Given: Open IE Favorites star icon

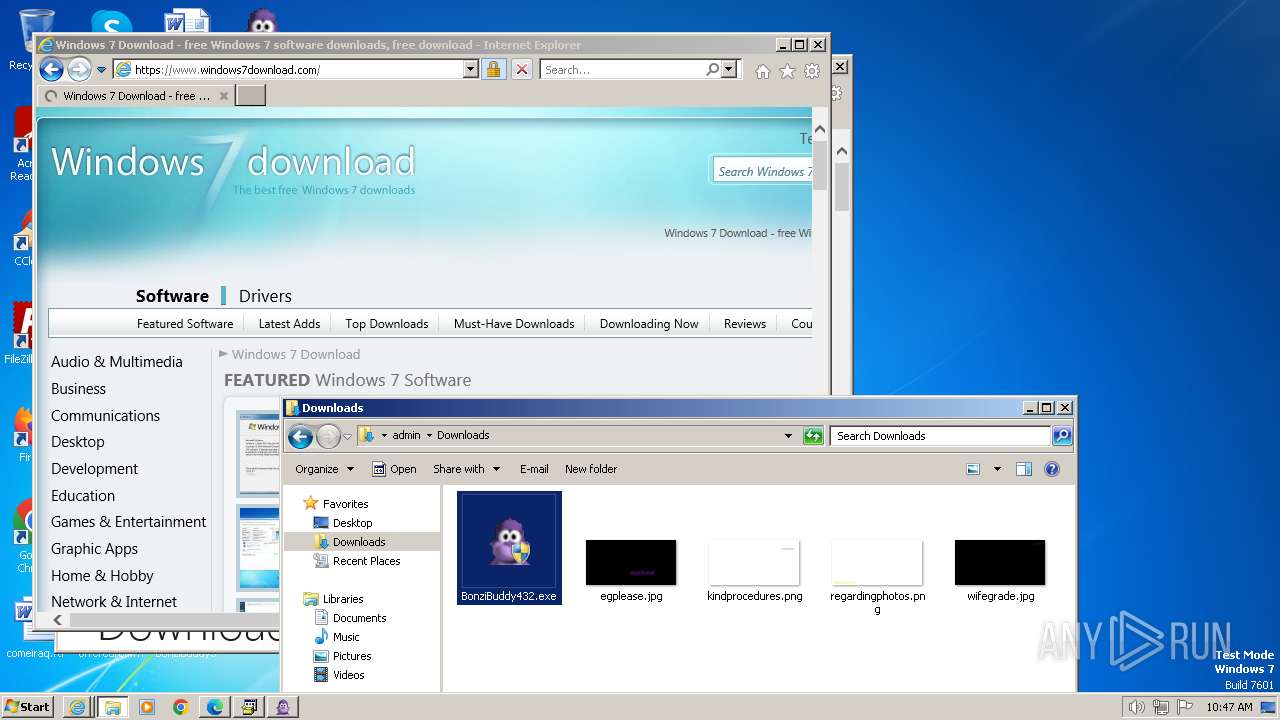Looking at the screenshot, I should 787,71.
